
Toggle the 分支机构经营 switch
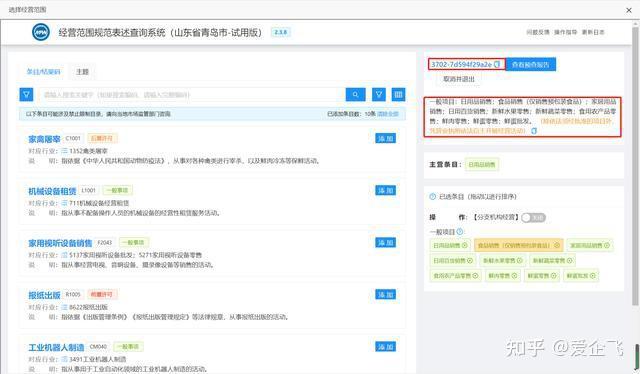[x=533, y=217]
